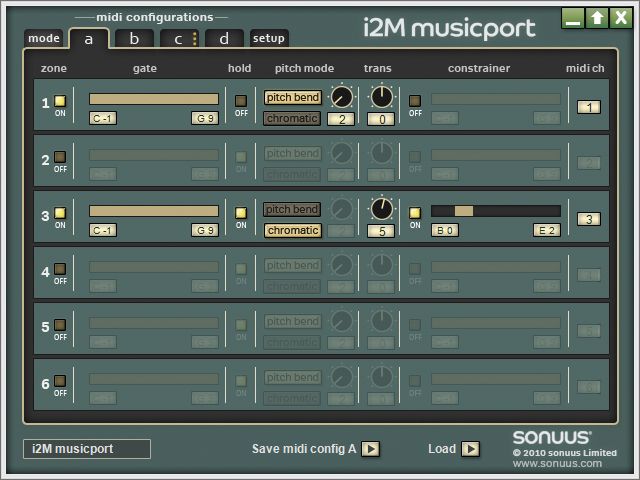This screenshot has width=640, height=480.
Task: Turn on hold for zone 1
Action: click(x=241, y=101)
